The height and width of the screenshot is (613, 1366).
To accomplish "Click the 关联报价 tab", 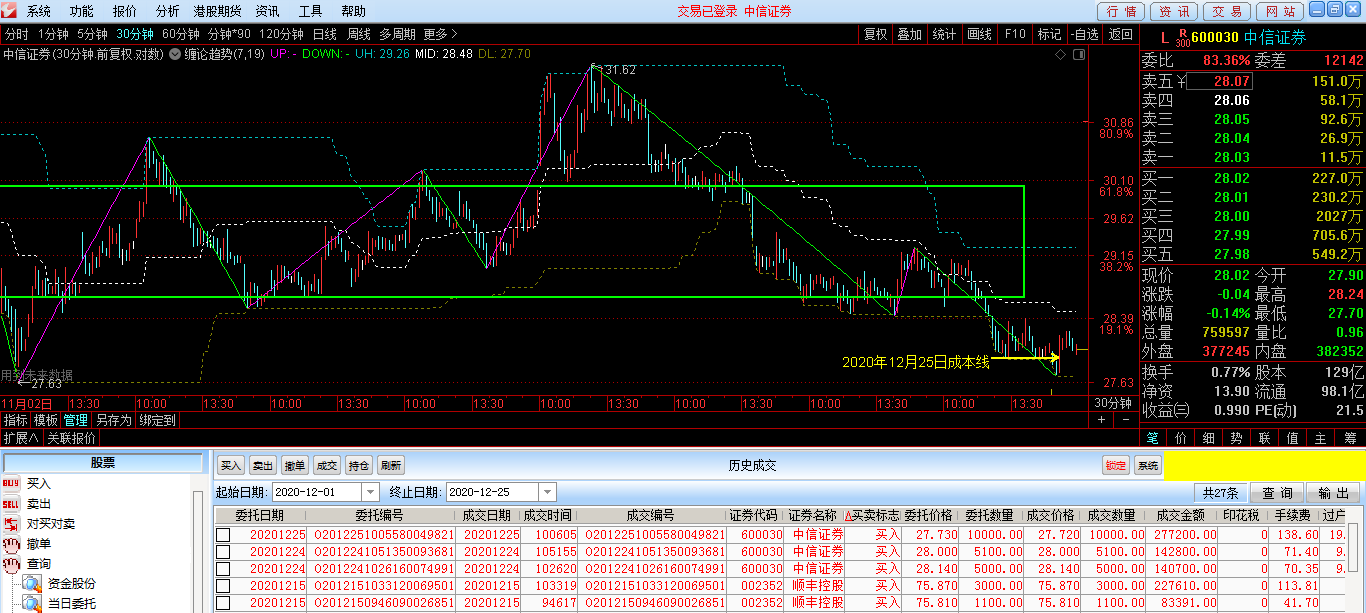I will point(72,438).
